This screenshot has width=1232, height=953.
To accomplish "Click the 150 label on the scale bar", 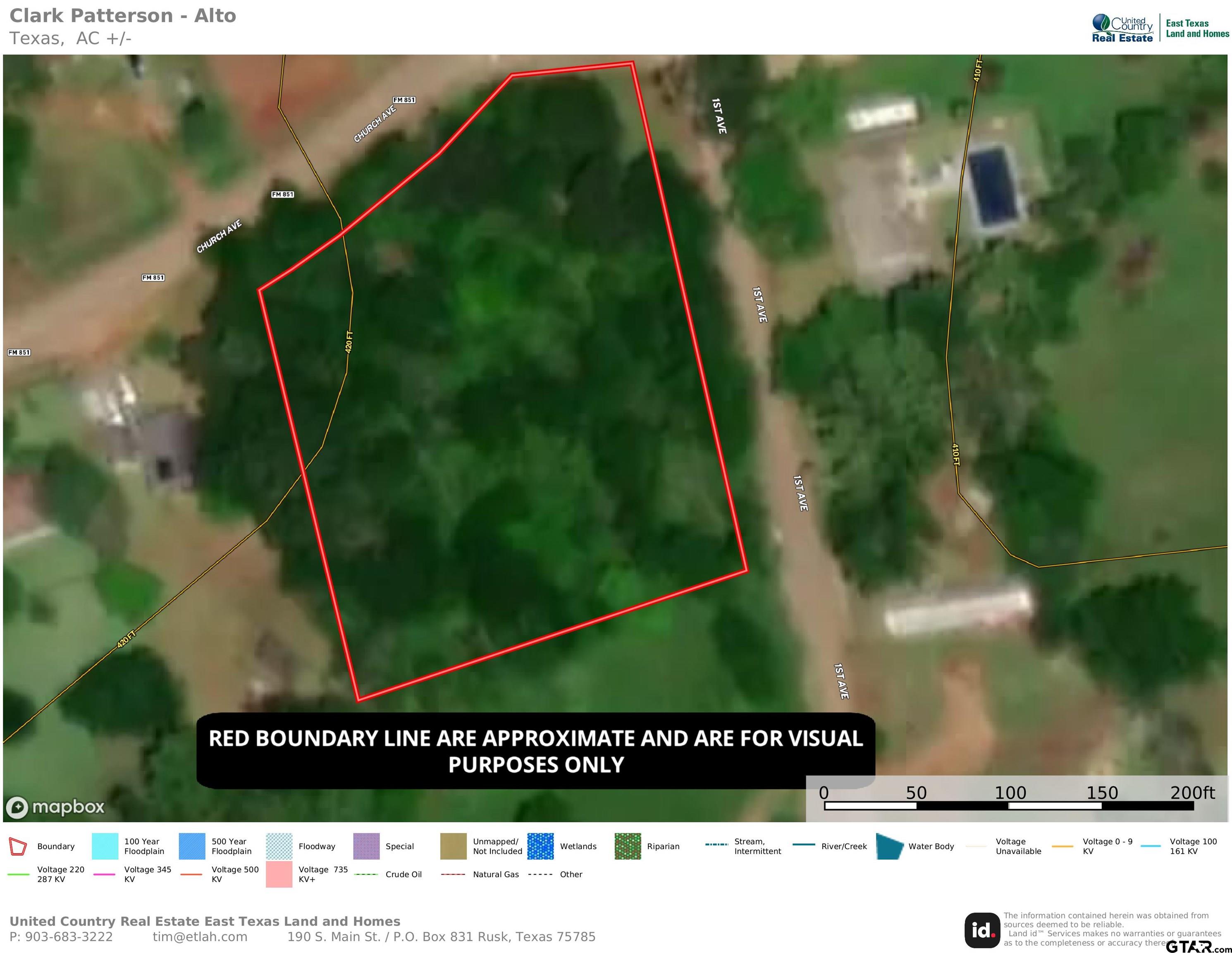I will (x=1102, y=793).
